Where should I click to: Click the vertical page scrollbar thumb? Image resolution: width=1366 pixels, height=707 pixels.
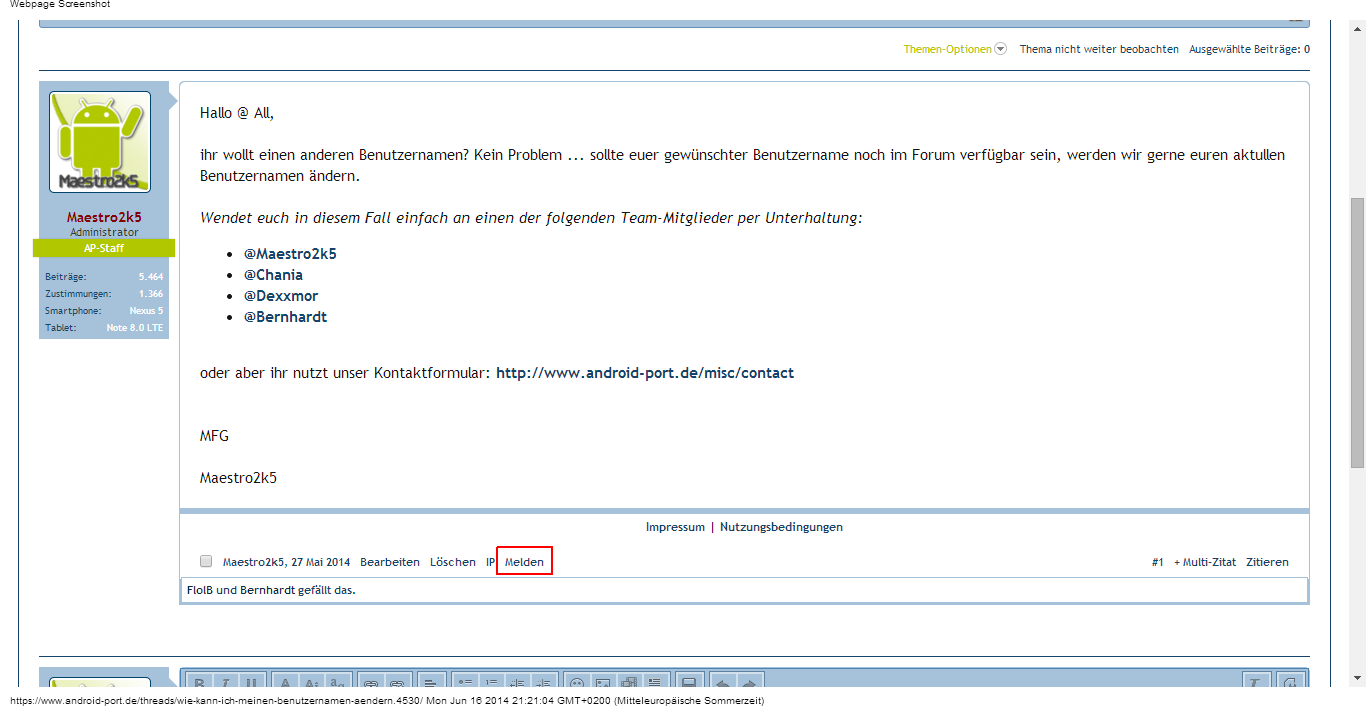click(1357, 330)
